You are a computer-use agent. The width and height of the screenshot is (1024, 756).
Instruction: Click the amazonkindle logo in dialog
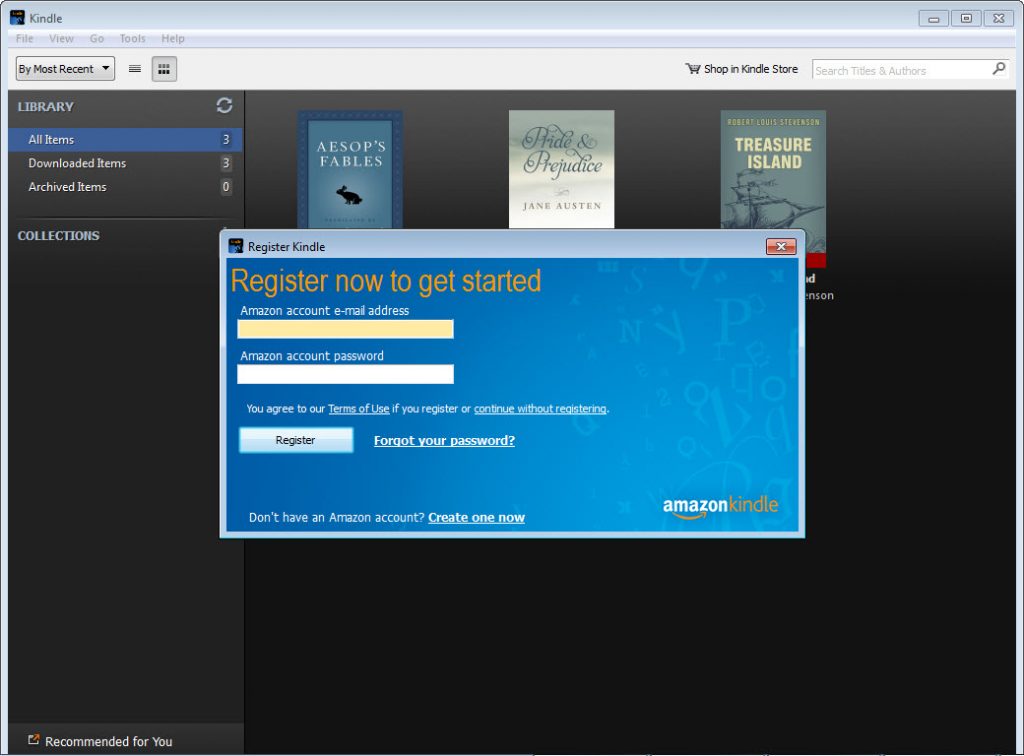tap(720, 507)
